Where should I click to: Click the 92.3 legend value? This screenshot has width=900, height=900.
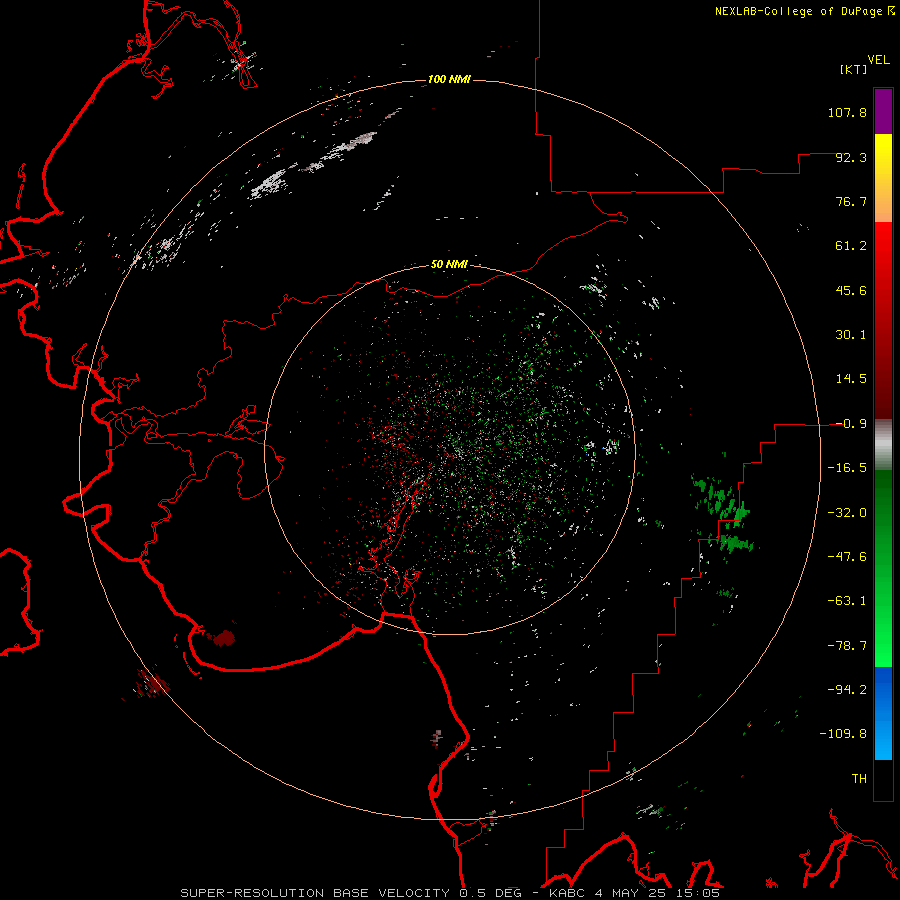click(851, 157)
